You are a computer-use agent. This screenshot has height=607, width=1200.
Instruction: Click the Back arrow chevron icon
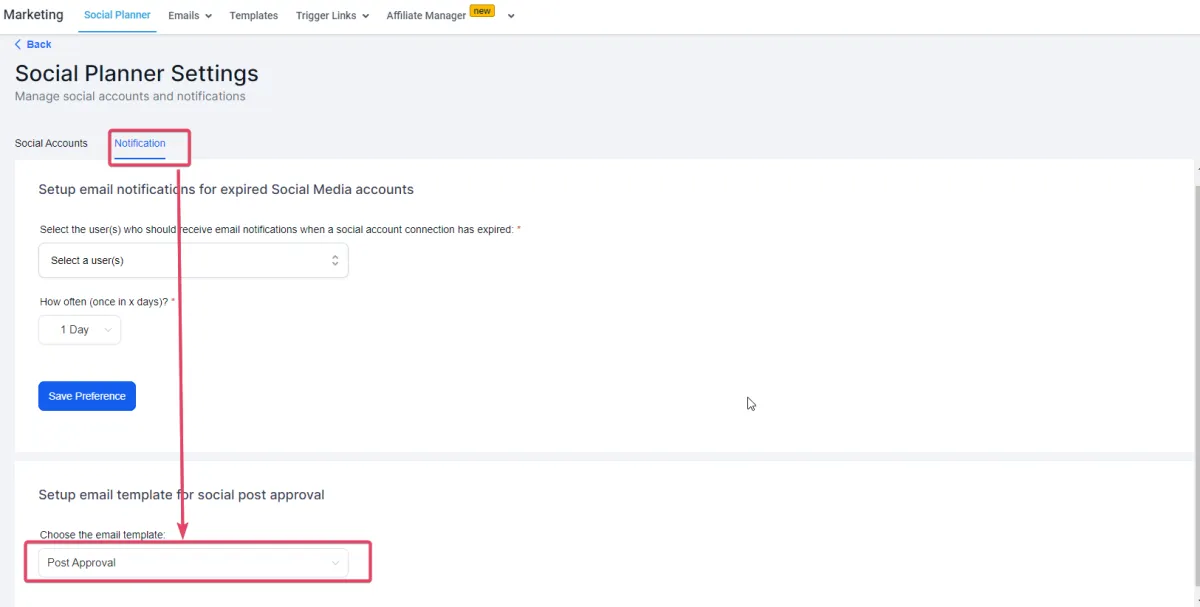click(18, 45)
